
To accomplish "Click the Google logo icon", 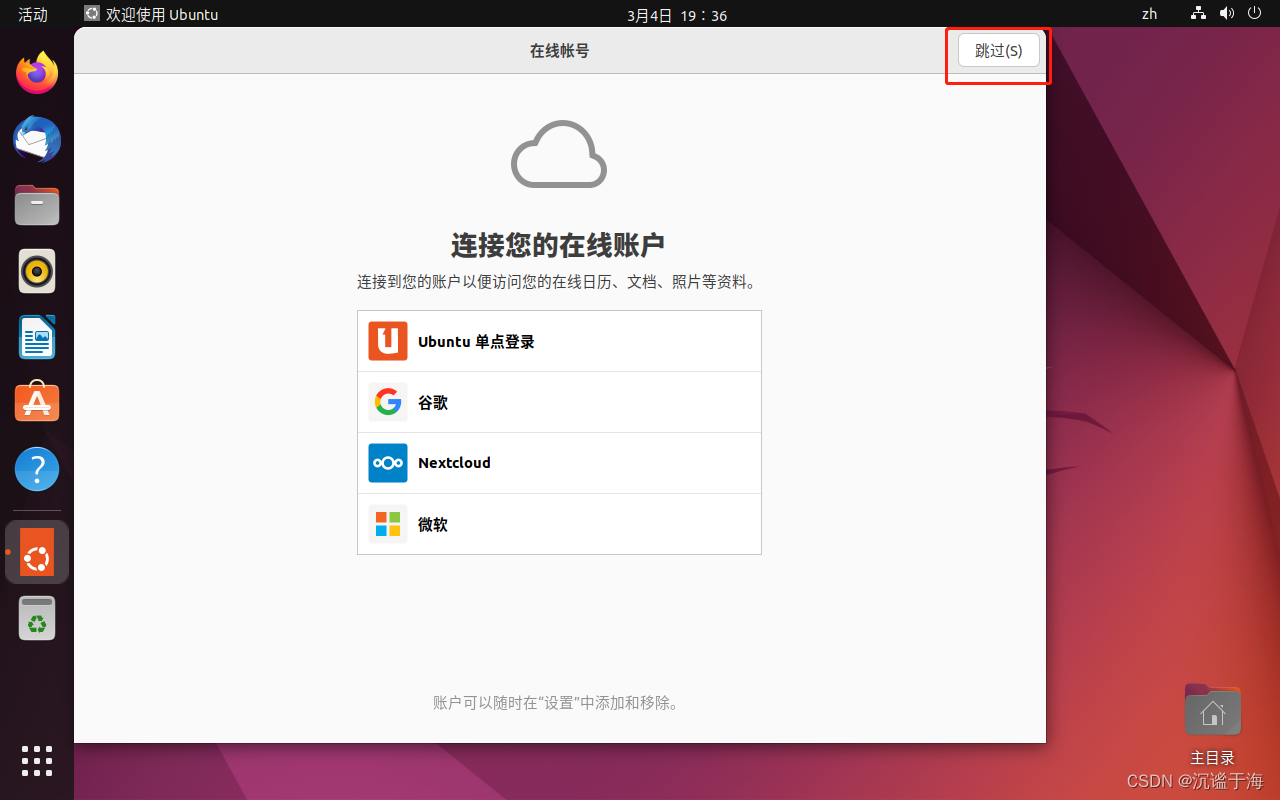I will tap(388, 402).
